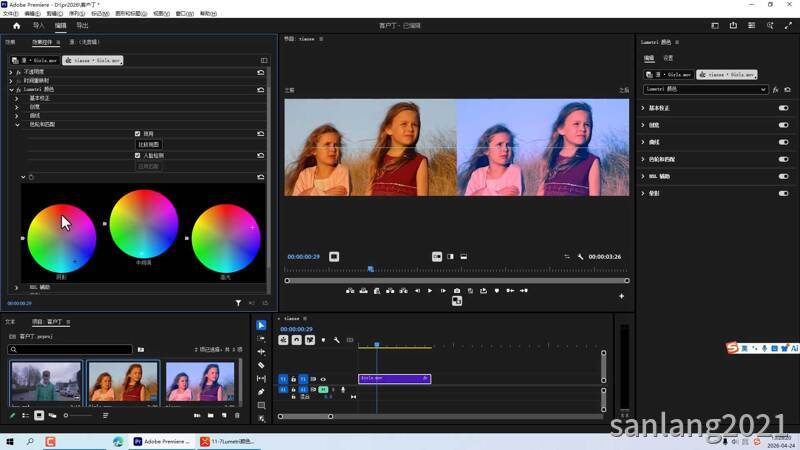Expand Basic Correction in Lumetri panel

(643, 108)
